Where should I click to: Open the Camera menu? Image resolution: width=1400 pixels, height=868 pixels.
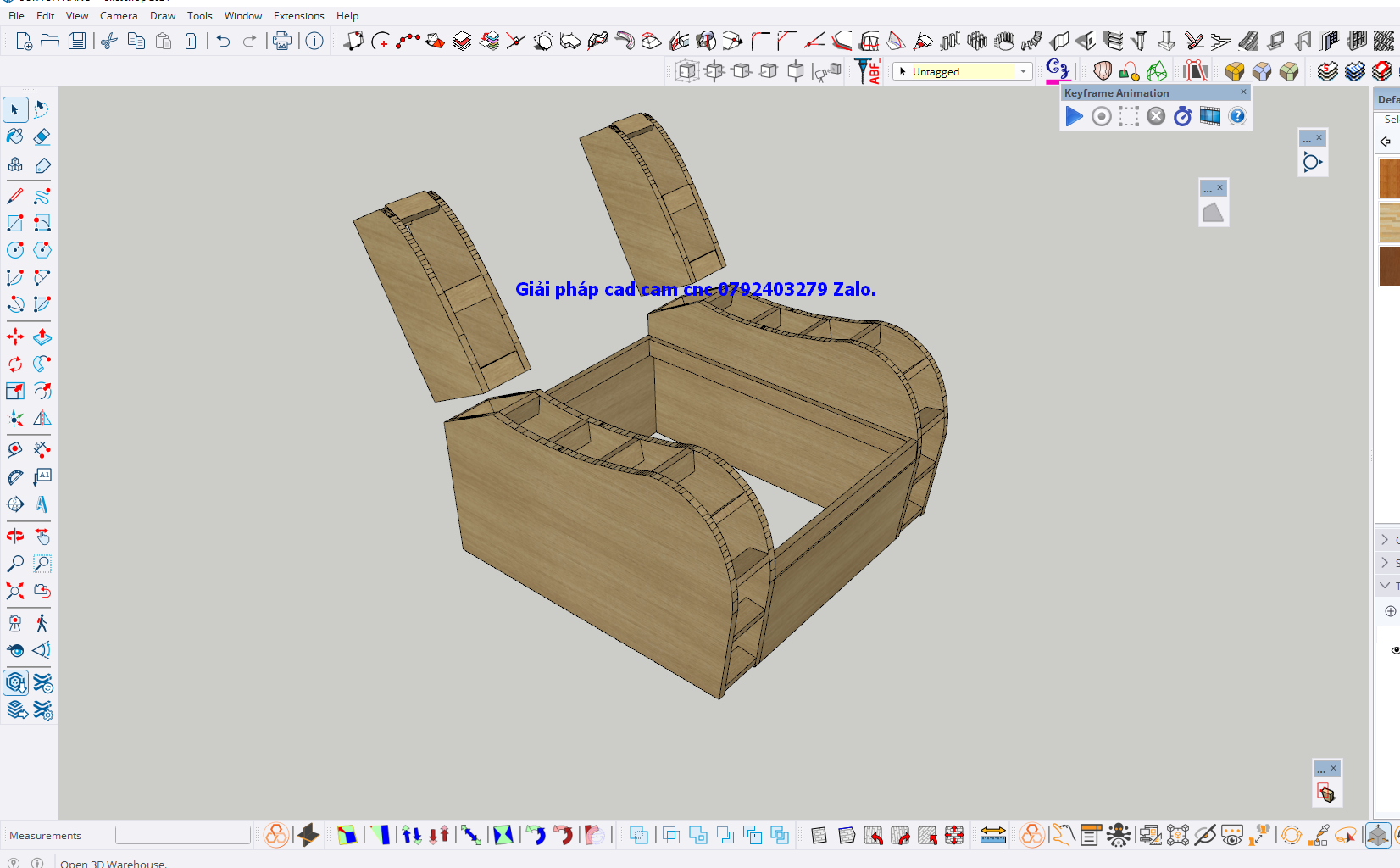pyautogui.click(x=119, y=15)
